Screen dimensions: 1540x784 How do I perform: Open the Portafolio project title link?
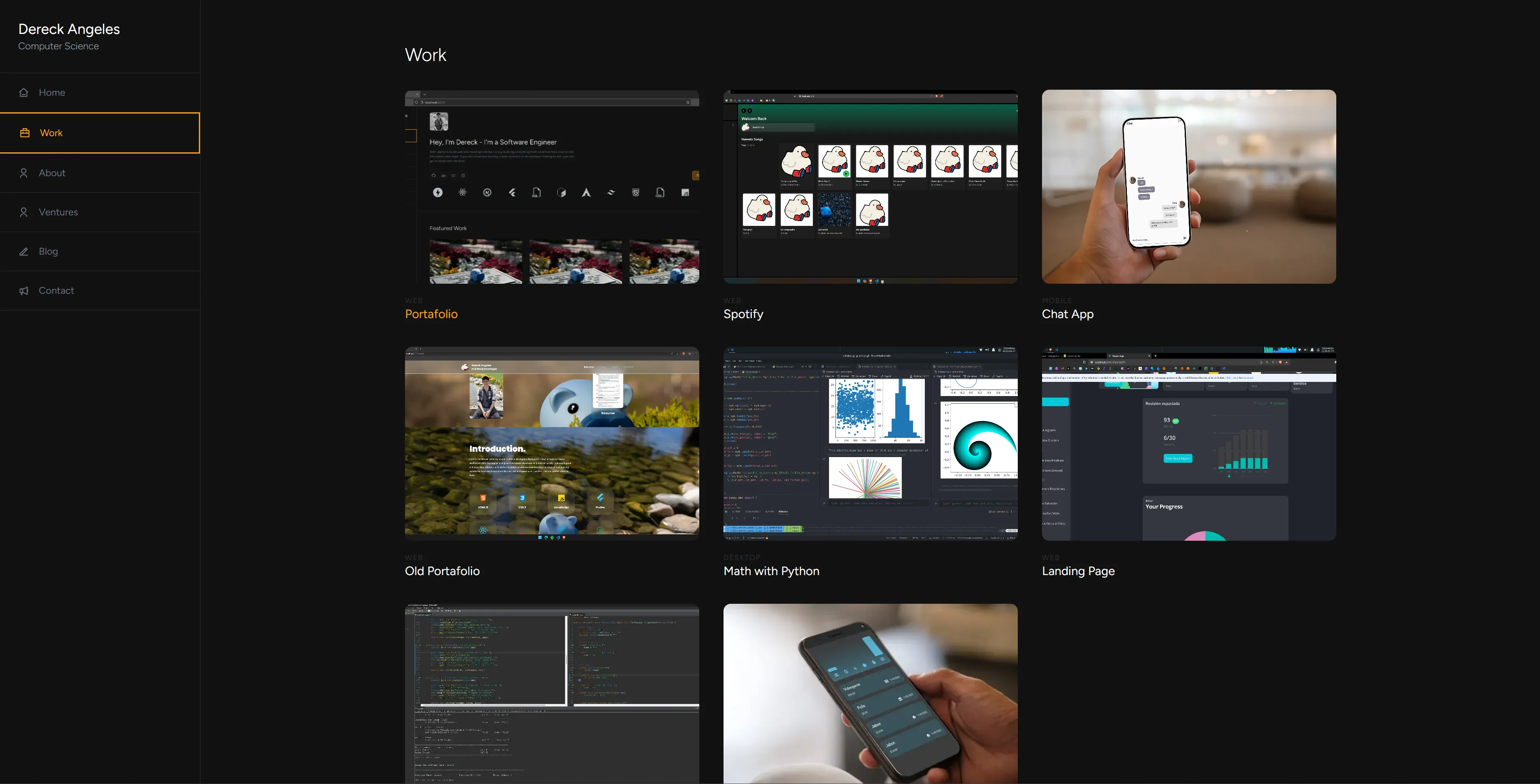[x=431, y=314]
